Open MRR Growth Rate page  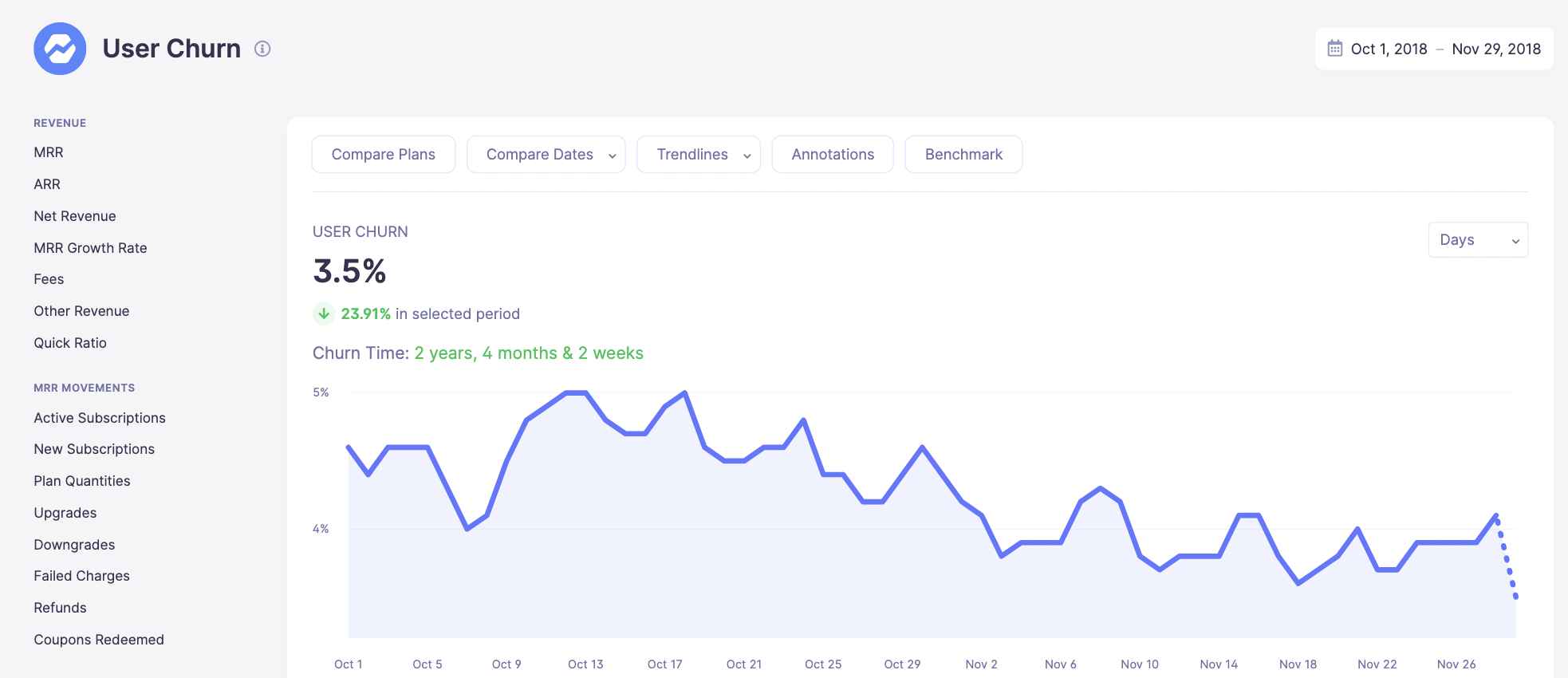pos(90,248)
